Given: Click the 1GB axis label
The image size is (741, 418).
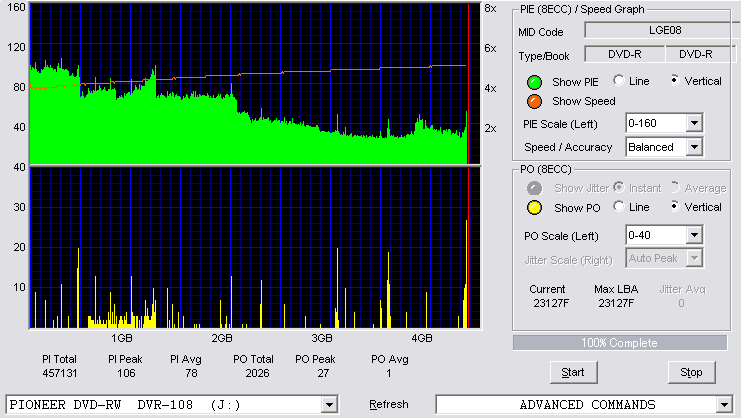Looking at the screenshot, I should pyautogui.click(x=121, y=338).
